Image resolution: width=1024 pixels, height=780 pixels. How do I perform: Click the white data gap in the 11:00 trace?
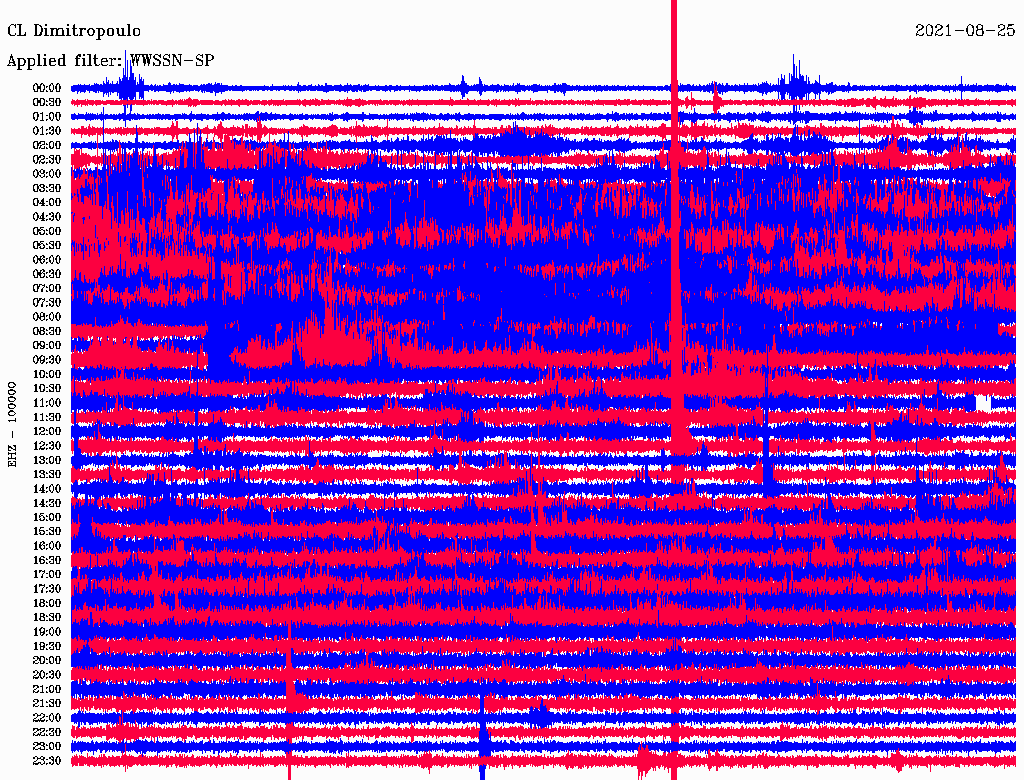pyautogui.click(x=983, y=402)
